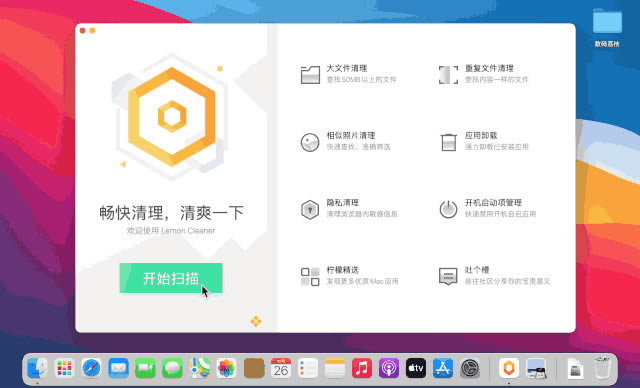Open the 数码荔枝 desktop folder
640x388 pixels.
(x=607, y=27)
